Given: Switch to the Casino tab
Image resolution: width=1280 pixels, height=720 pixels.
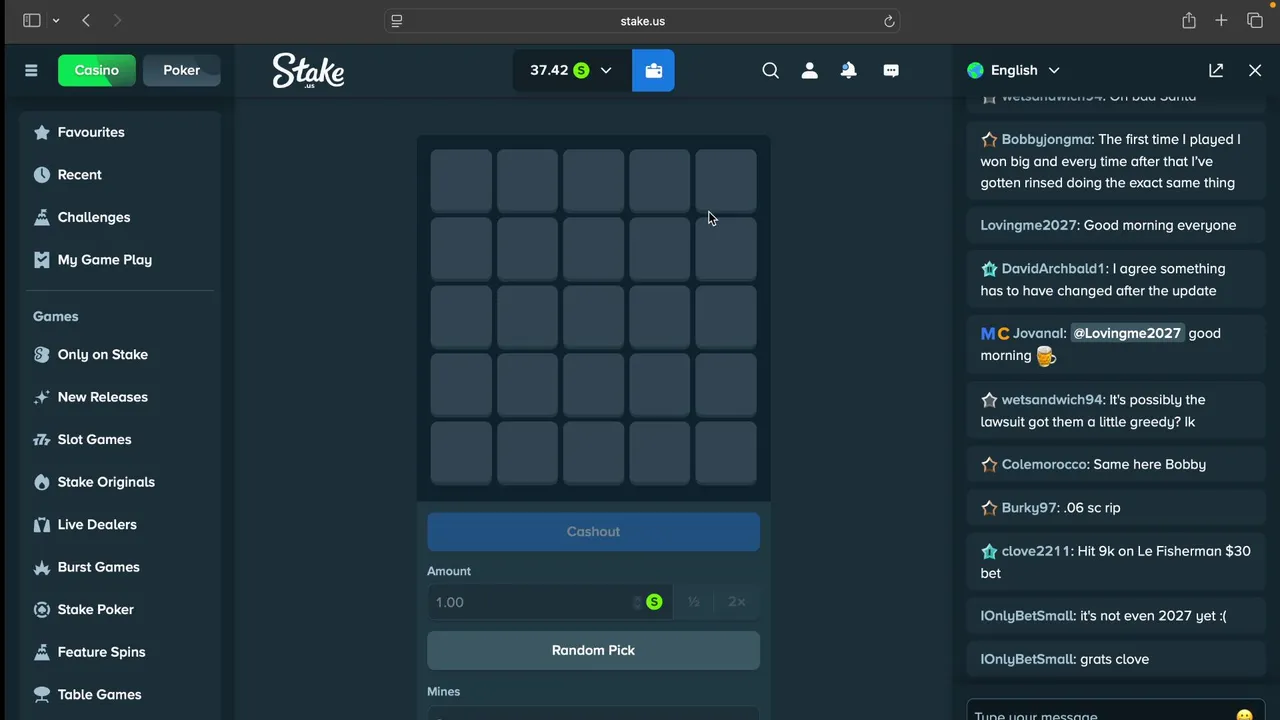Looking at the screenshot, I should 97,70.
